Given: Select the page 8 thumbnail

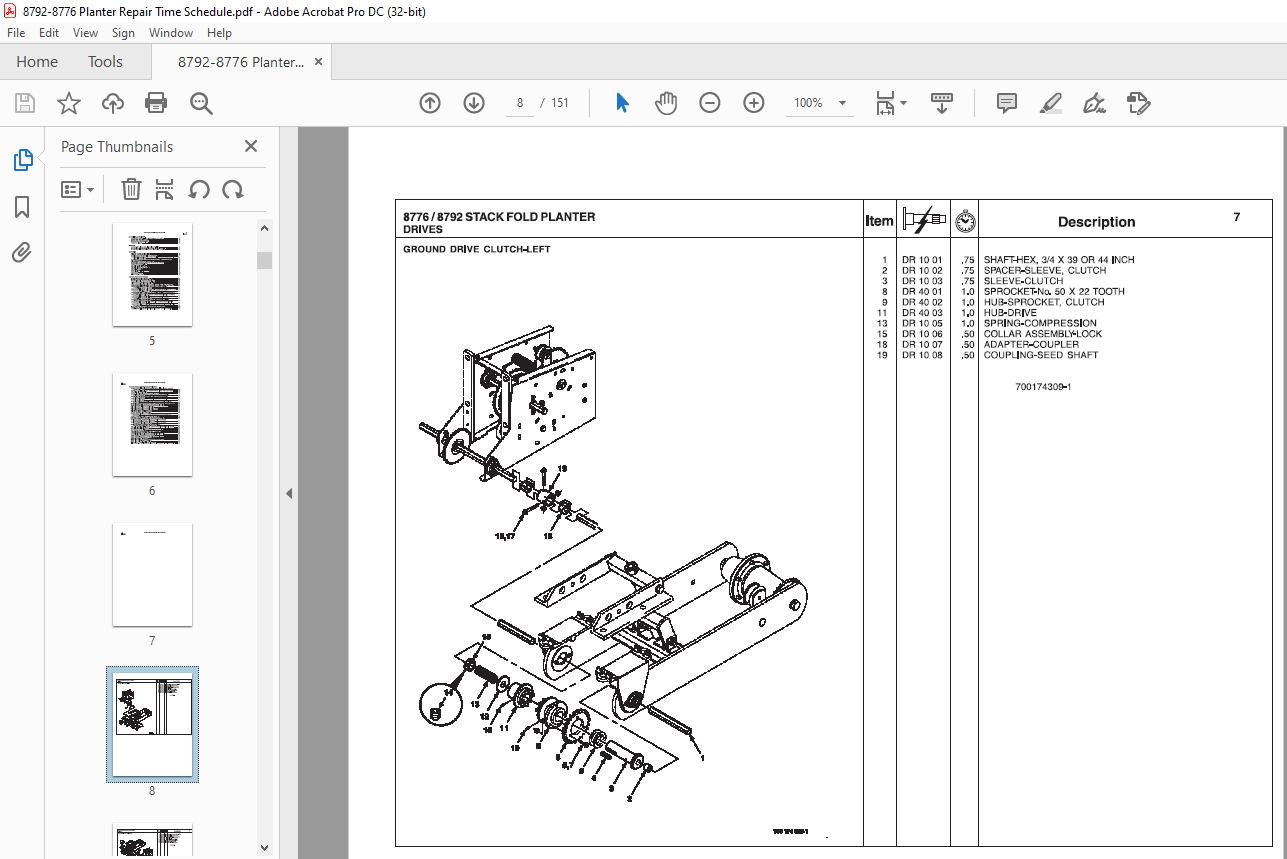Looking at the screenshot, I should point(152,723).
